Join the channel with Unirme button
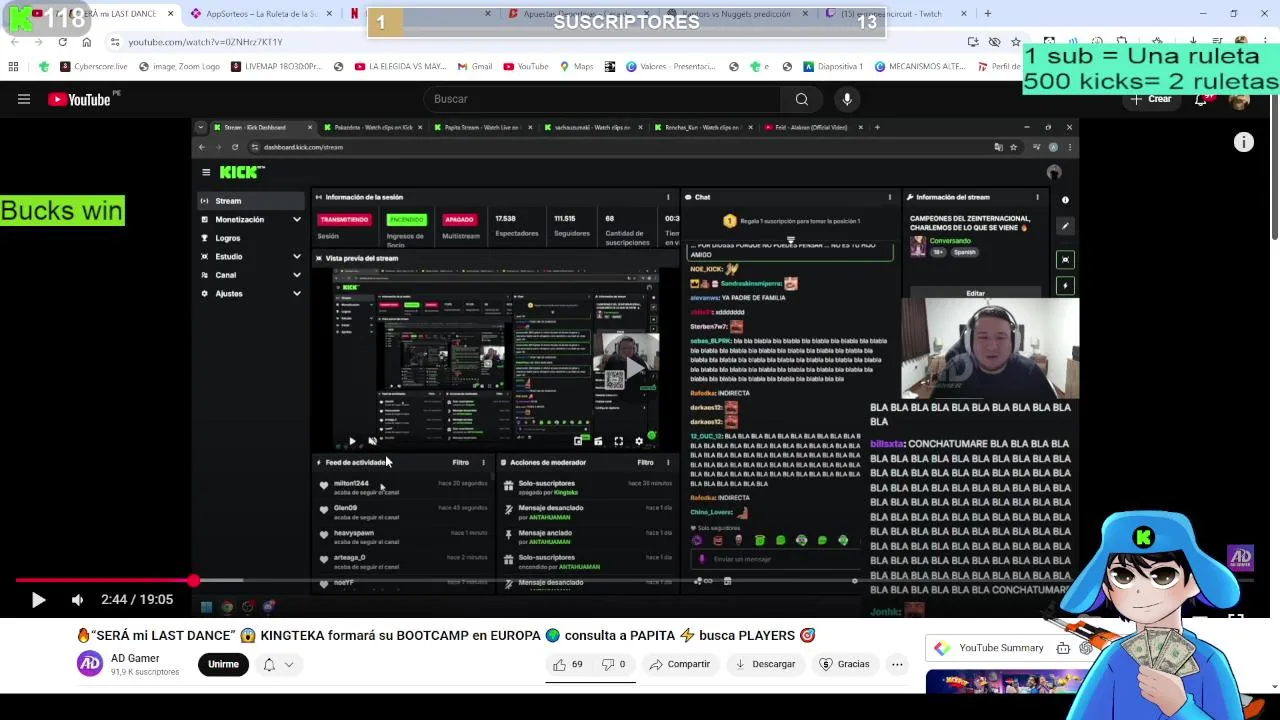1280x720 pixels. [223, 664]
